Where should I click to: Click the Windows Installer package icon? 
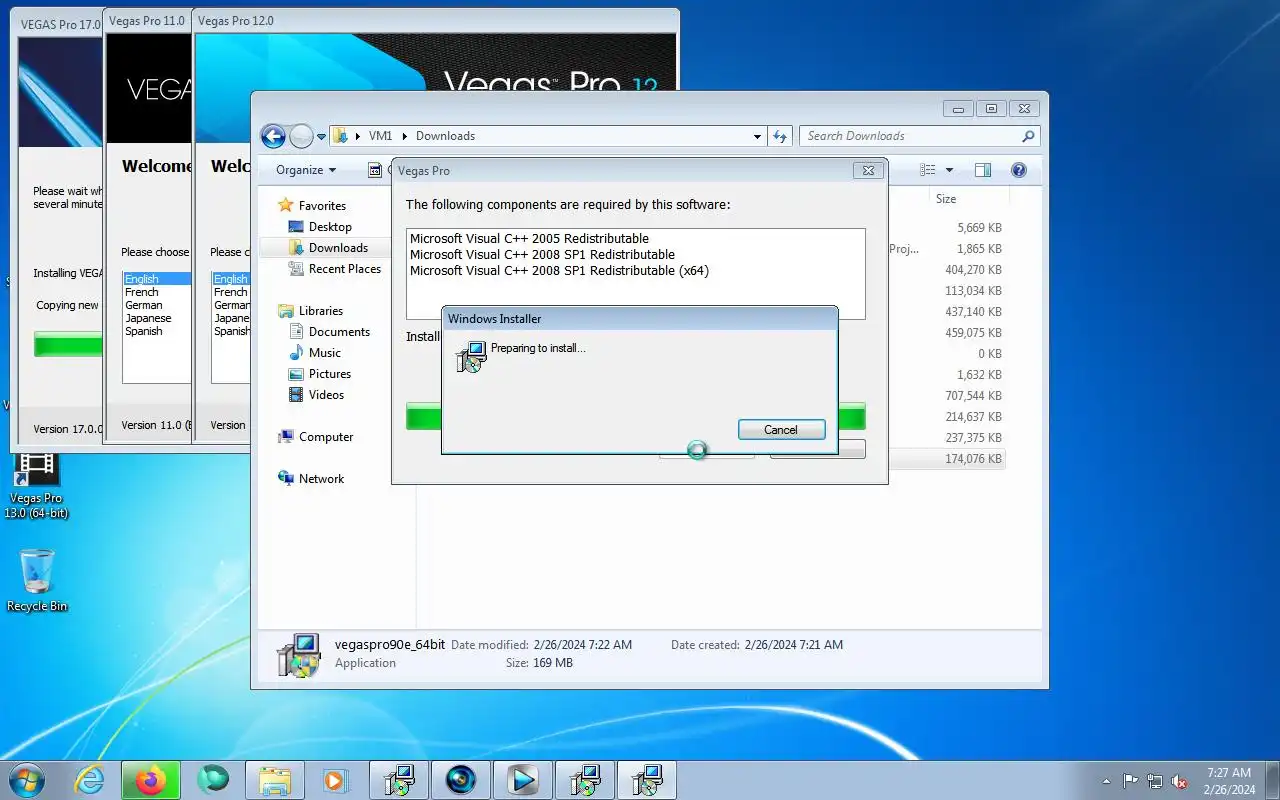[x=470, y=357]
